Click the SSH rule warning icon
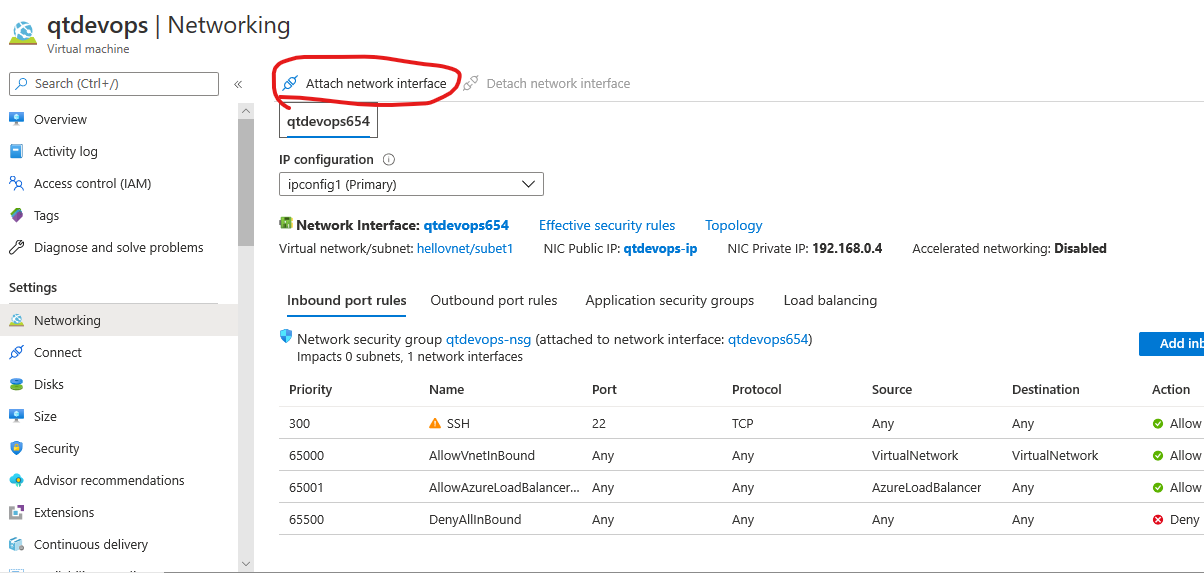1204x573 pixels. point(435,423)
